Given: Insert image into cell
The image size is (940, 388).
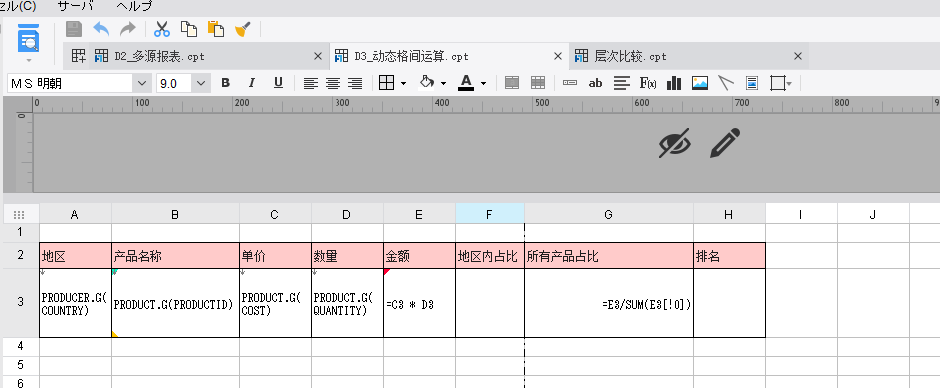Looking at the screenshot, I should [700, 83].
